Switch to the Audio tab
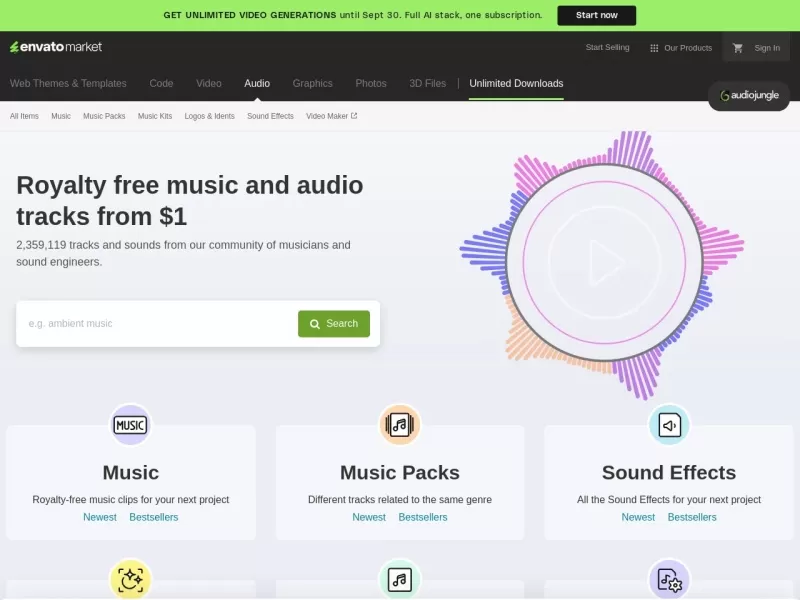This screenshot has height=600, width=800. (256, 83)
